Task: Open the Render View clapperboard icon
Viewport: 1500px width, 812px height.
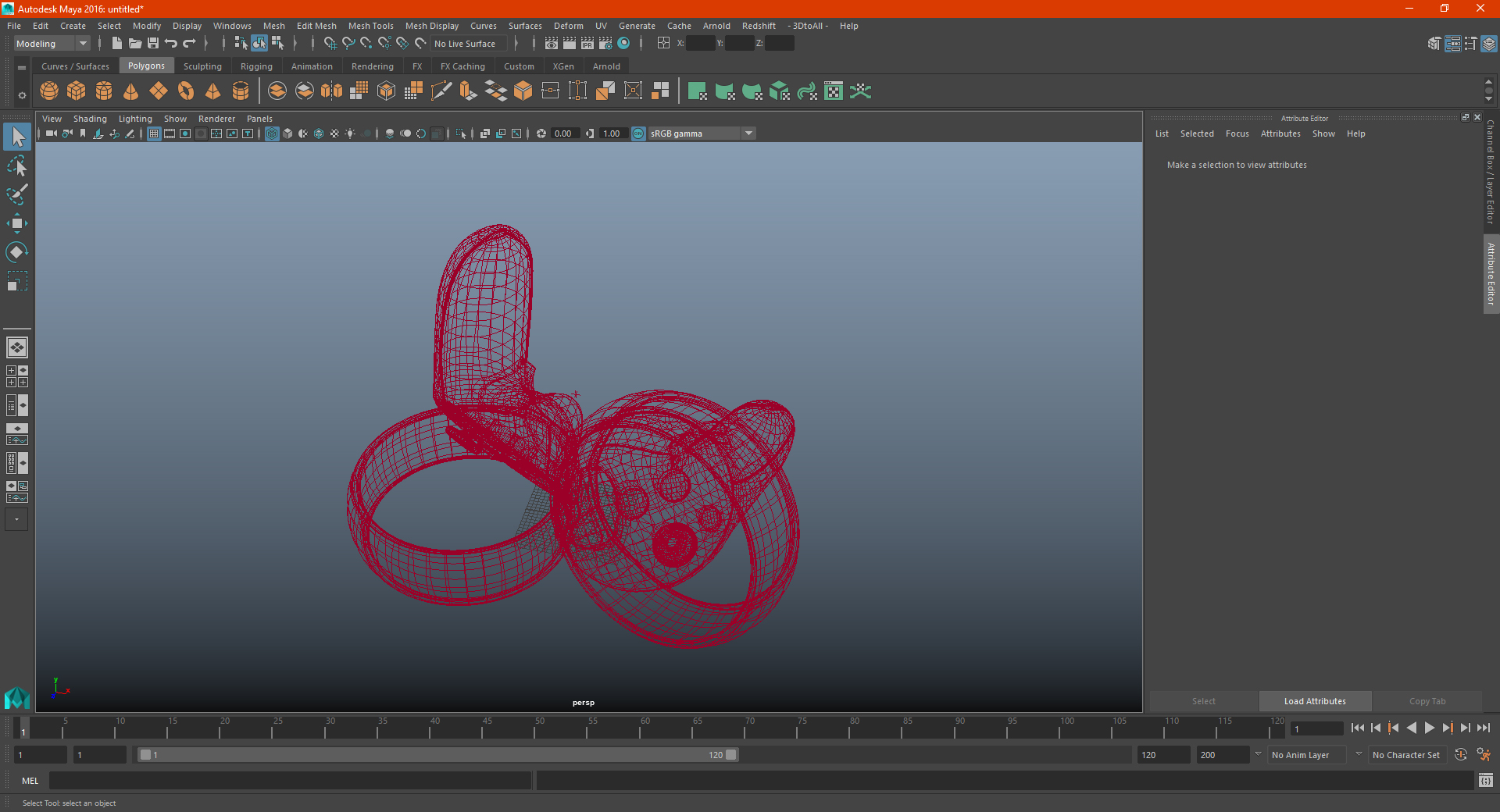Action: [x=552, y=44]
